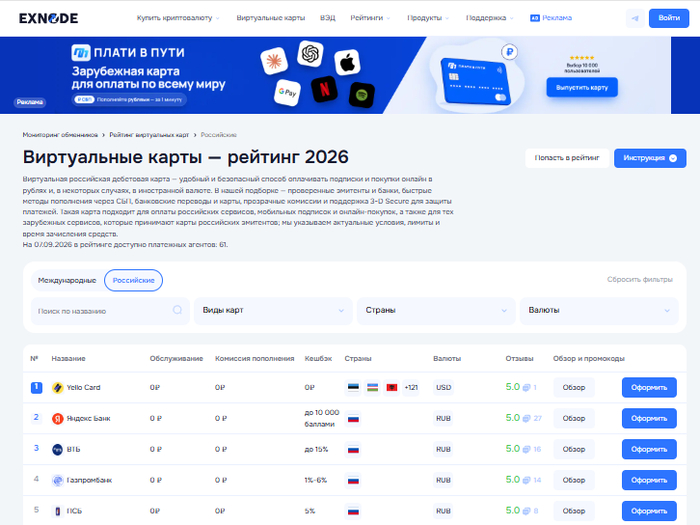Screen dimensions: 700x525
Task: Click the Uzbekistan flag in Yello Card row
Action: (x=372, y=387)
